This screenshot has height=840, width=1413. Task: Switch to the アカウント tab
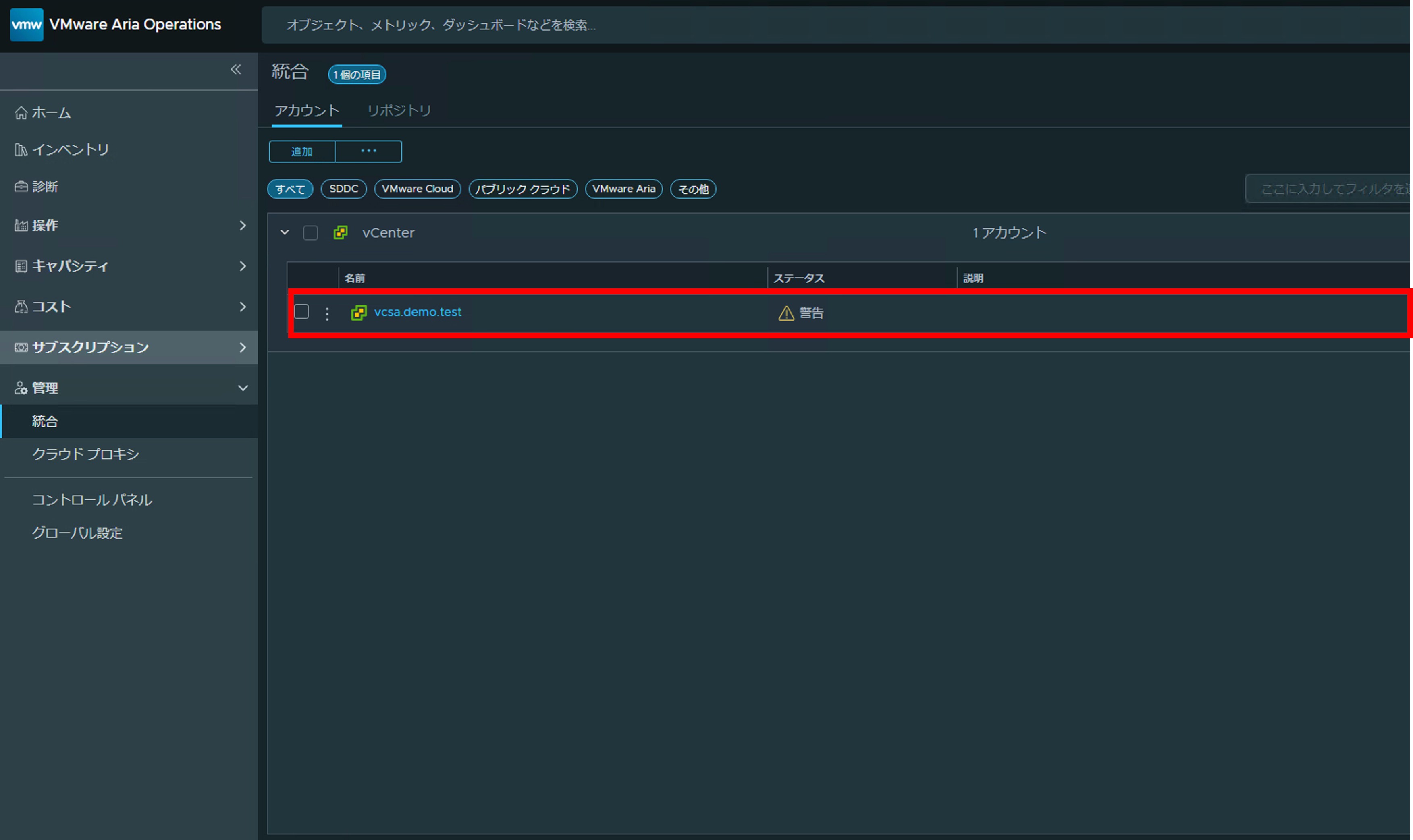pos(306,110)
